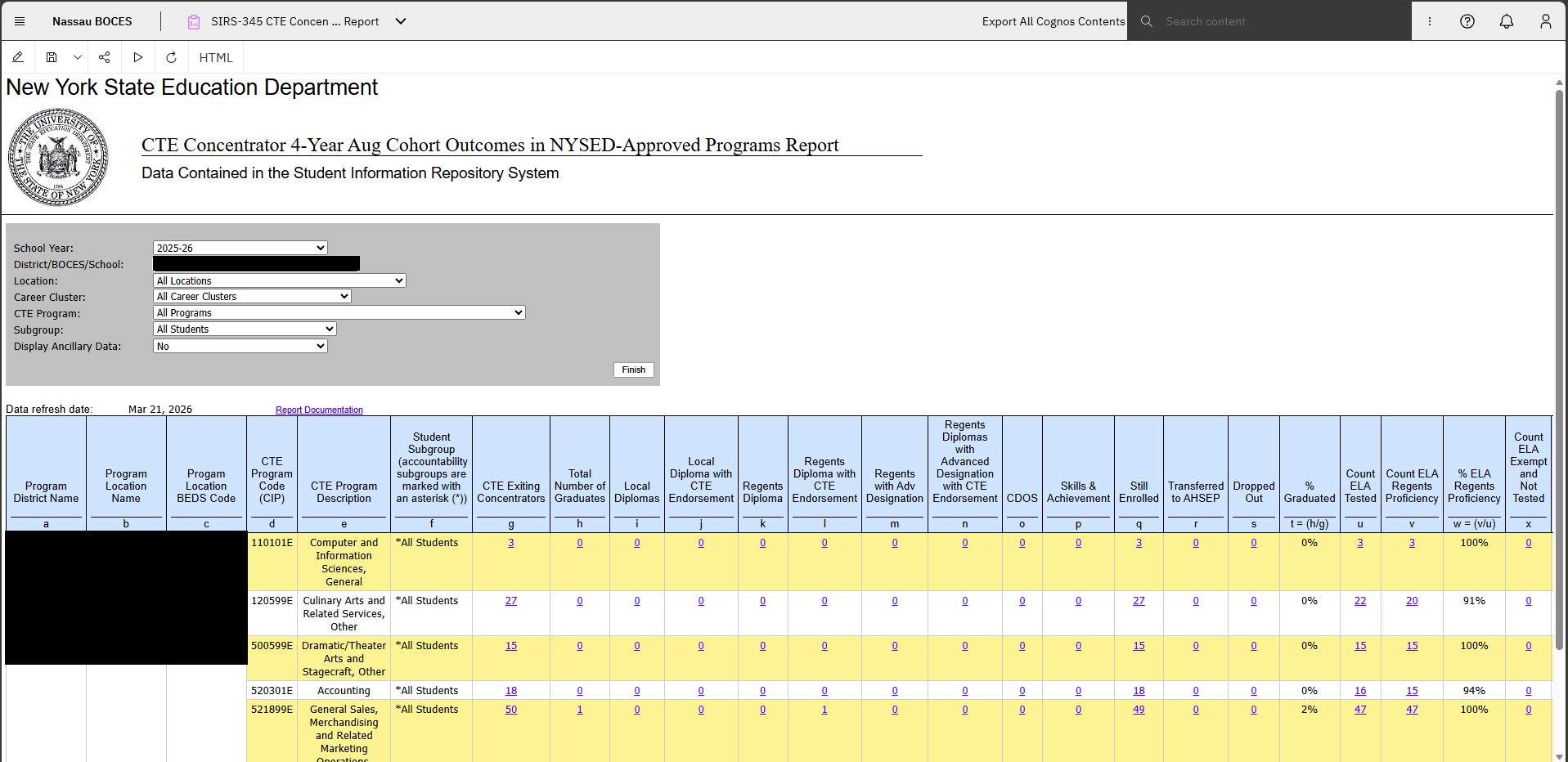The image size is (1568, 762).
Task: Expand the save options arrow
Action: (77, 57)
